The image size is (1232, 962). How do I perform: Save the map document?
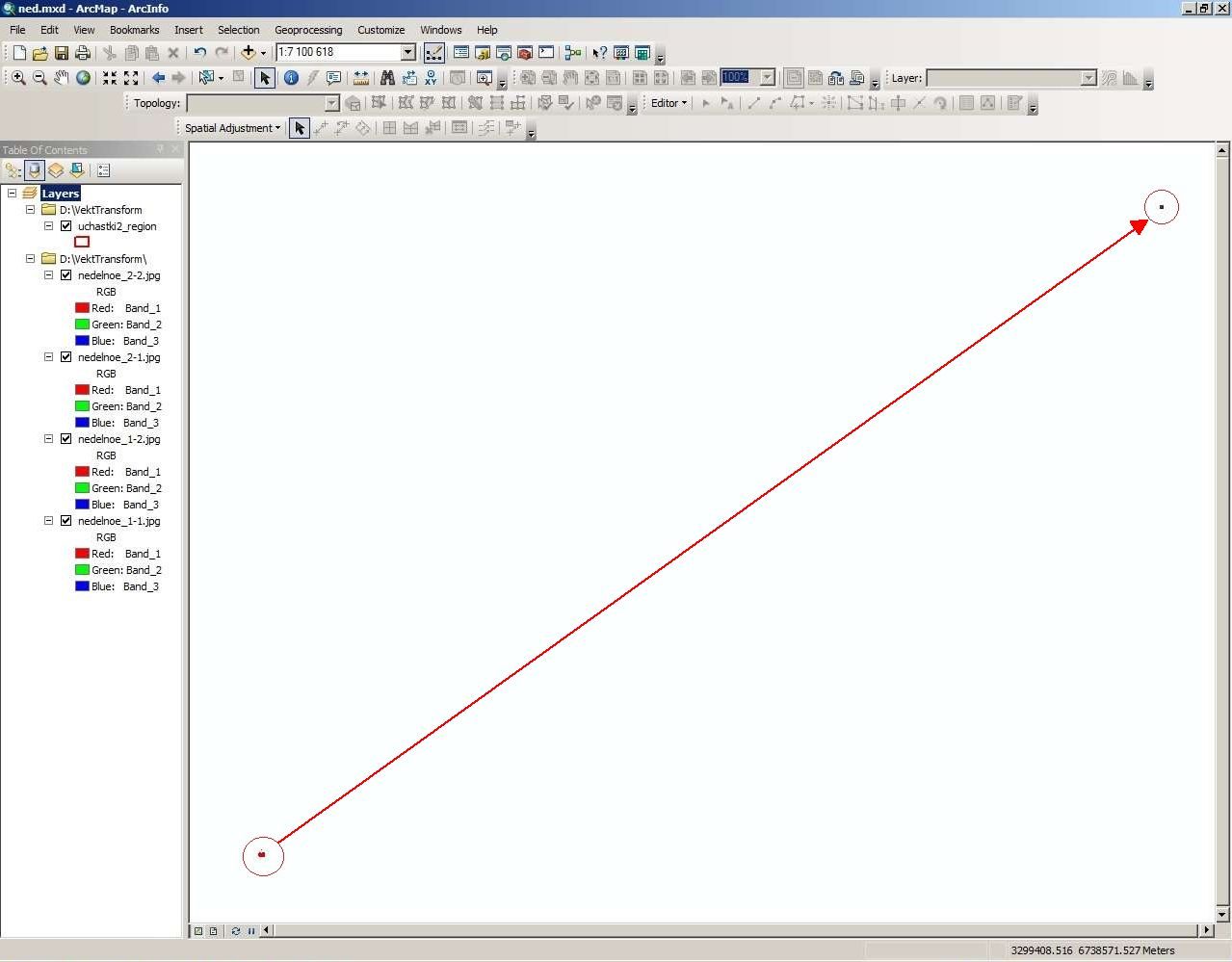[x=62, y=53]
